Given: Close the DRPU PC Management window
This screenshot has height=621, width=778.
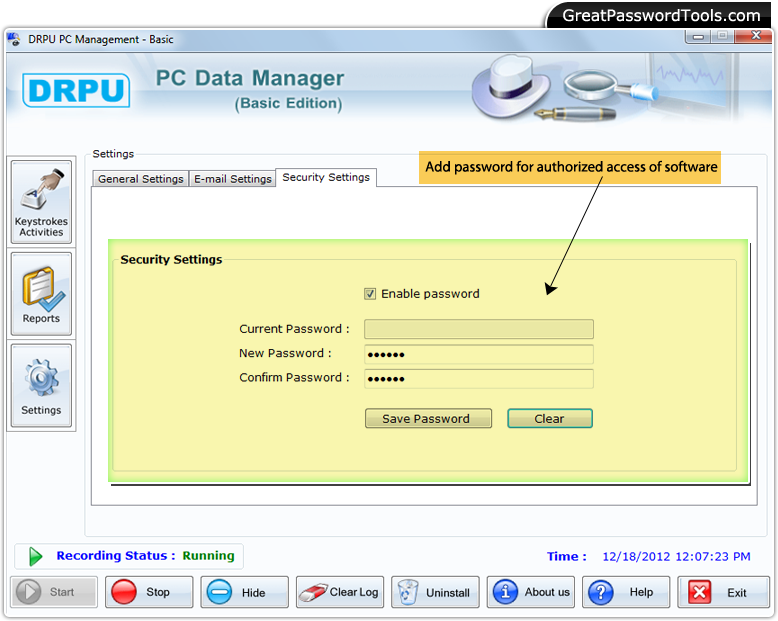Looking at the screenshot, I should pyautogui.click(x=755, y=36).
